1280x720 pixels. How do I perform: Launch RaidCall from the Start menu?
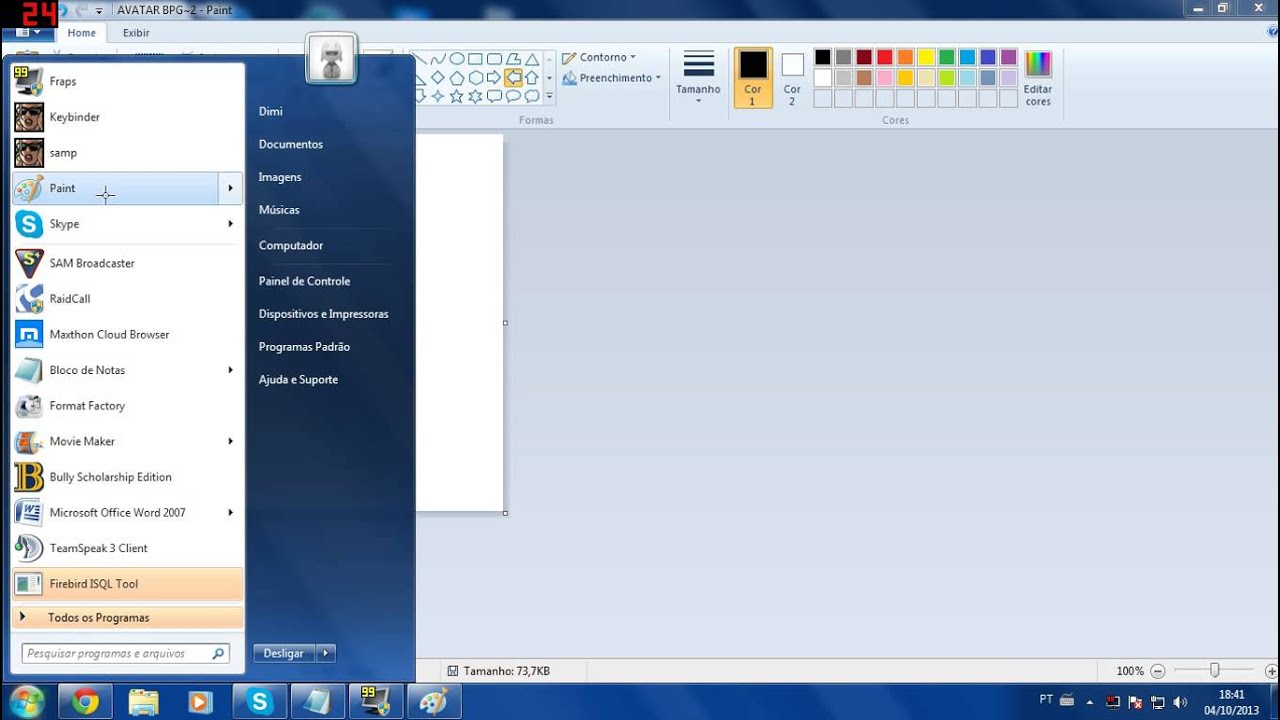tap(127, 299)
